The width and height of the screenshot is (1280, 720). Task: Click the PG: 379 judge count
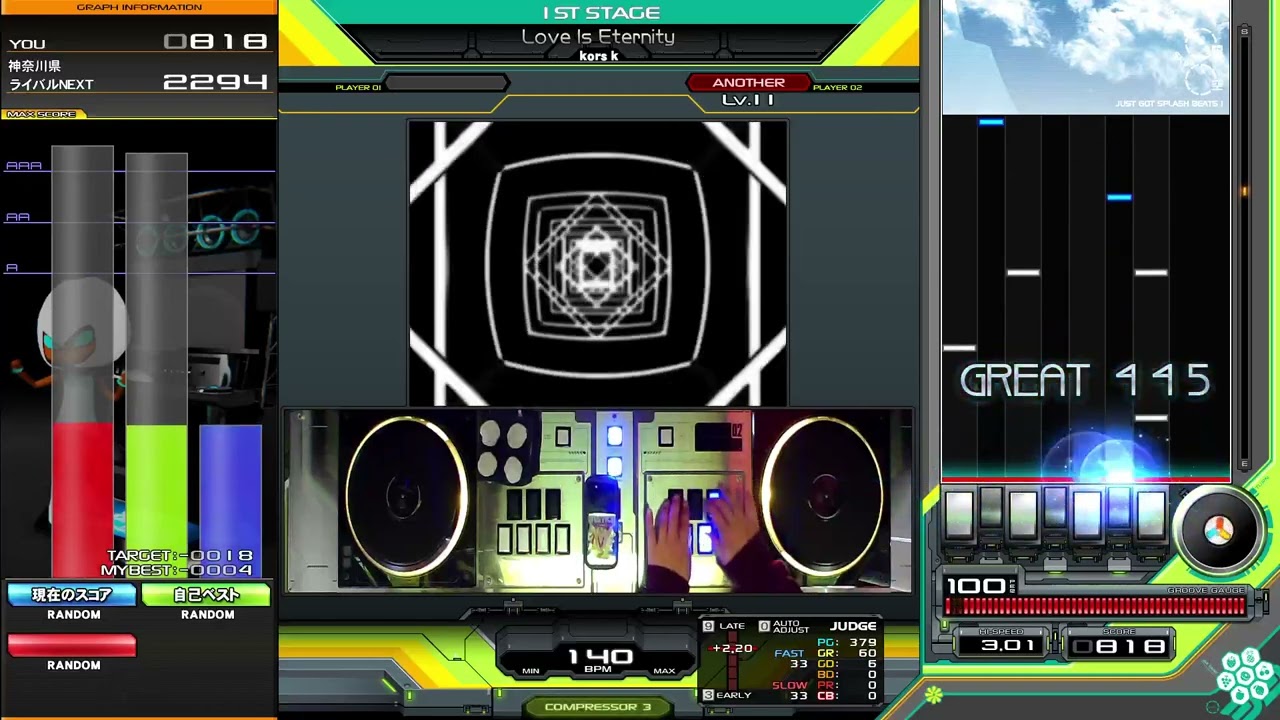pyautogui.click(x=846, y=643)
